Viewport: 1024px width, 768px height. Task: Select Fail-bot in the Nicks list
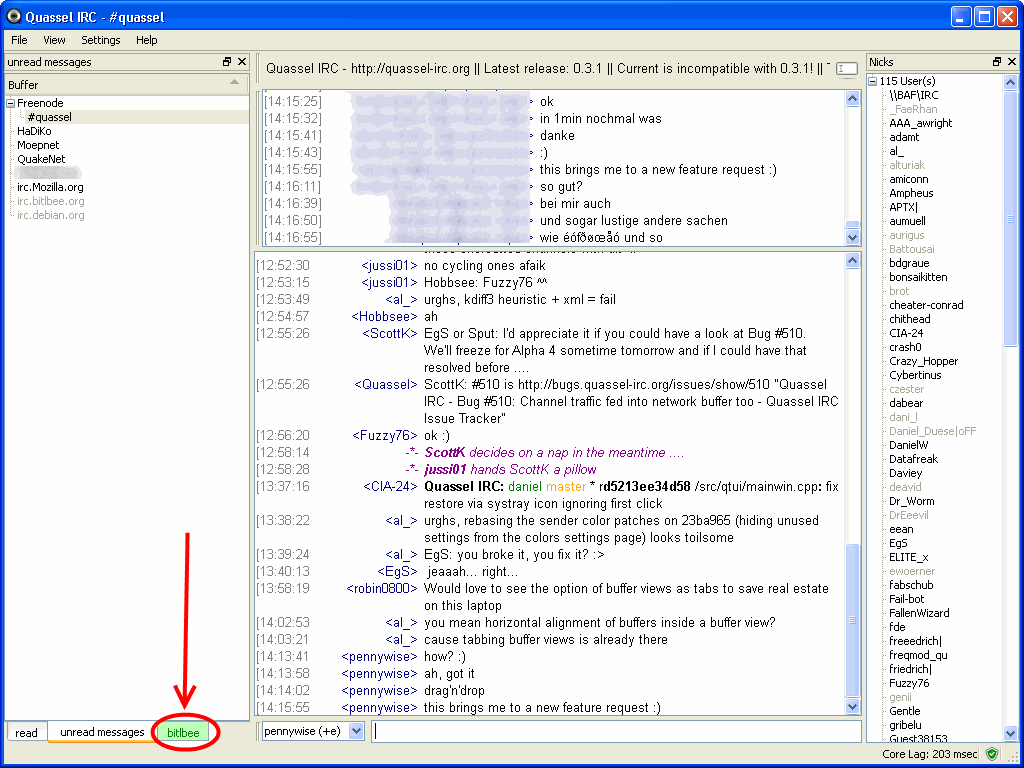[906, 599]
